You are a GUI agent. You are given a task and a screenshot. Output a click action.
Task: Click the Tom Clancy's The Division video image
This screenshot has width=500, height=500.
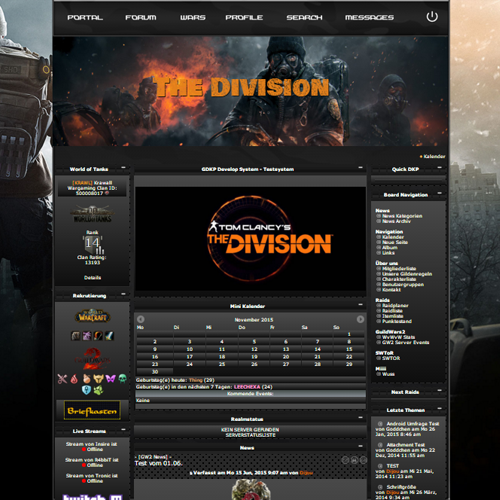[x=250, y=239]
